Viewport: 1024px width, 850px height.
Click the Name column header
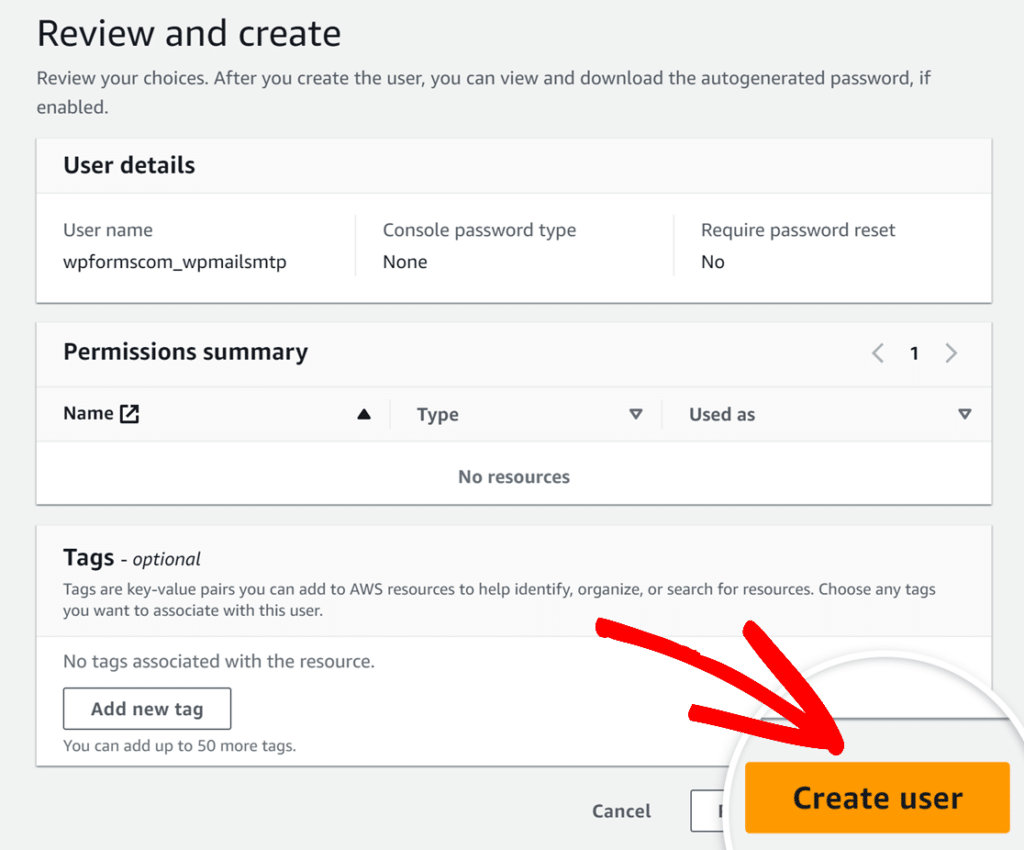88,413
